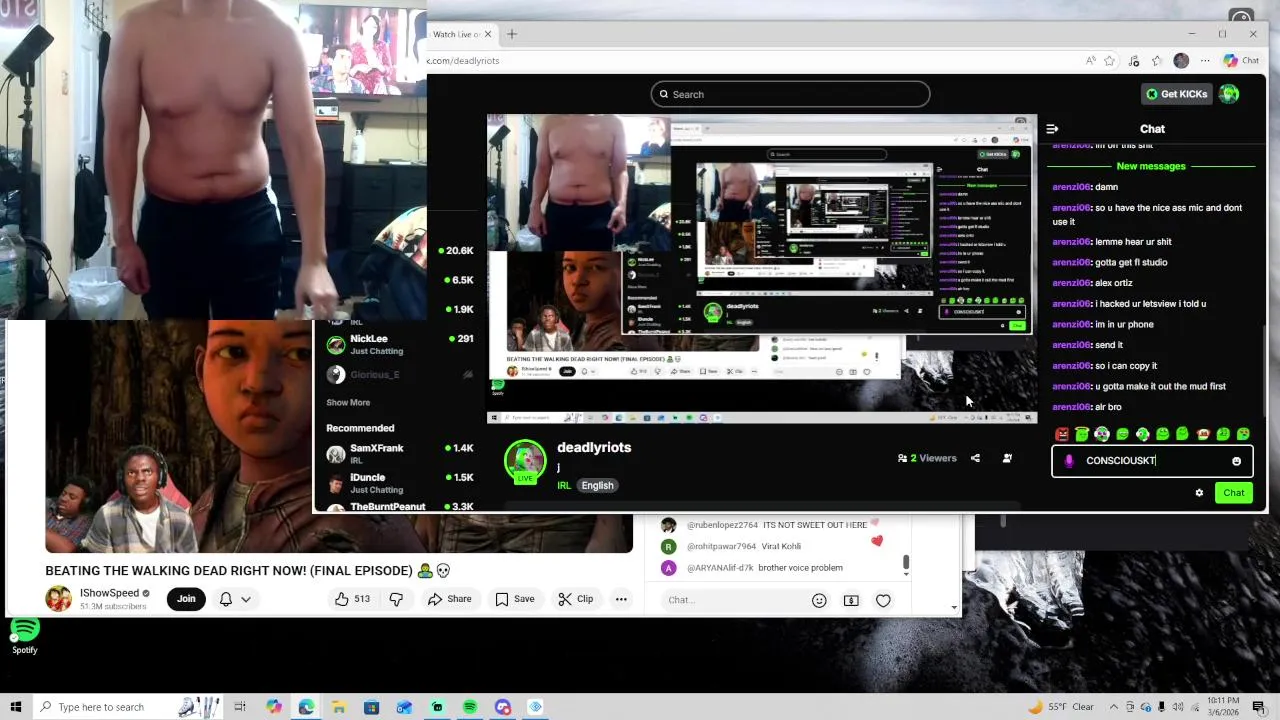Open more actions menu under YouTube video

point(621,599)
